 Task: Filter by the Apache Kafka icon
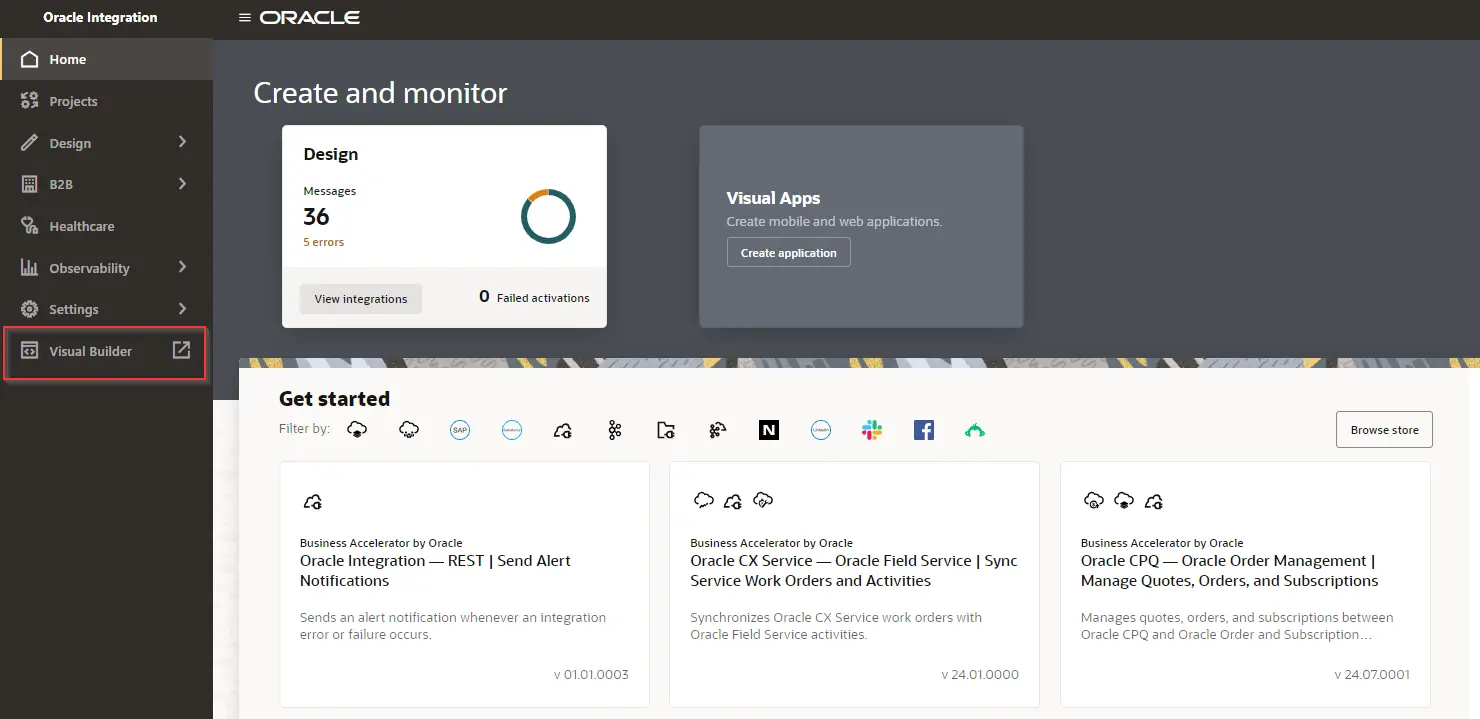tap(614, 430)
